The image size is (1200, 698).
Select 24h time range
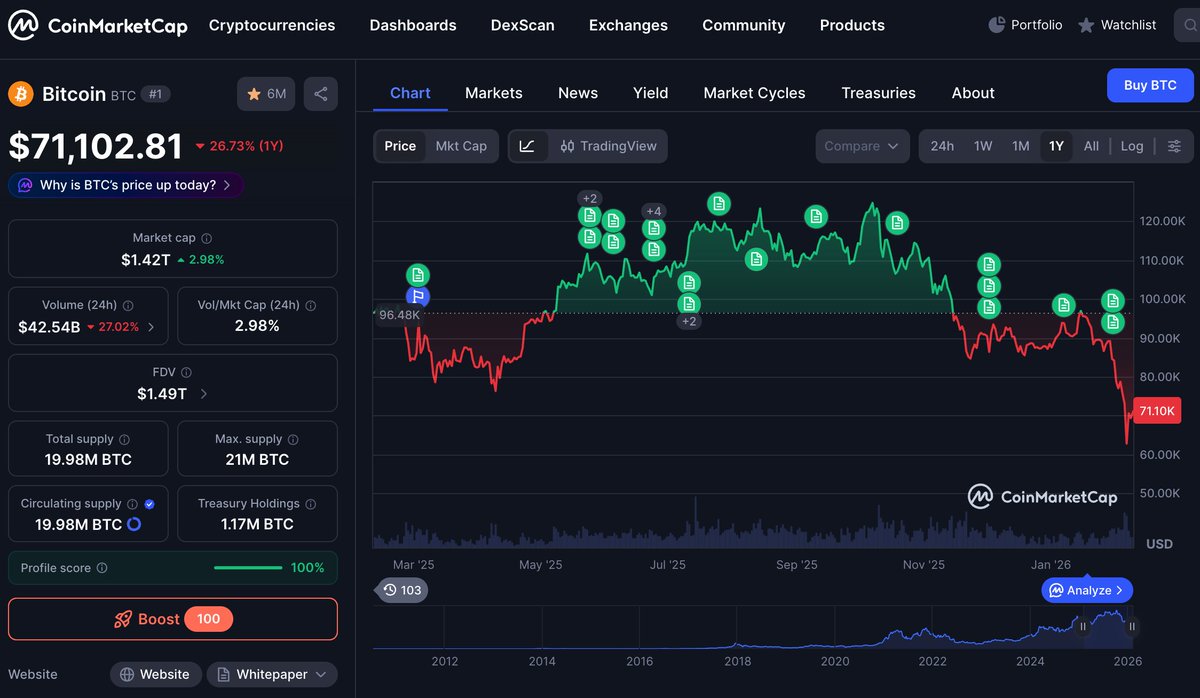[942, 146]
